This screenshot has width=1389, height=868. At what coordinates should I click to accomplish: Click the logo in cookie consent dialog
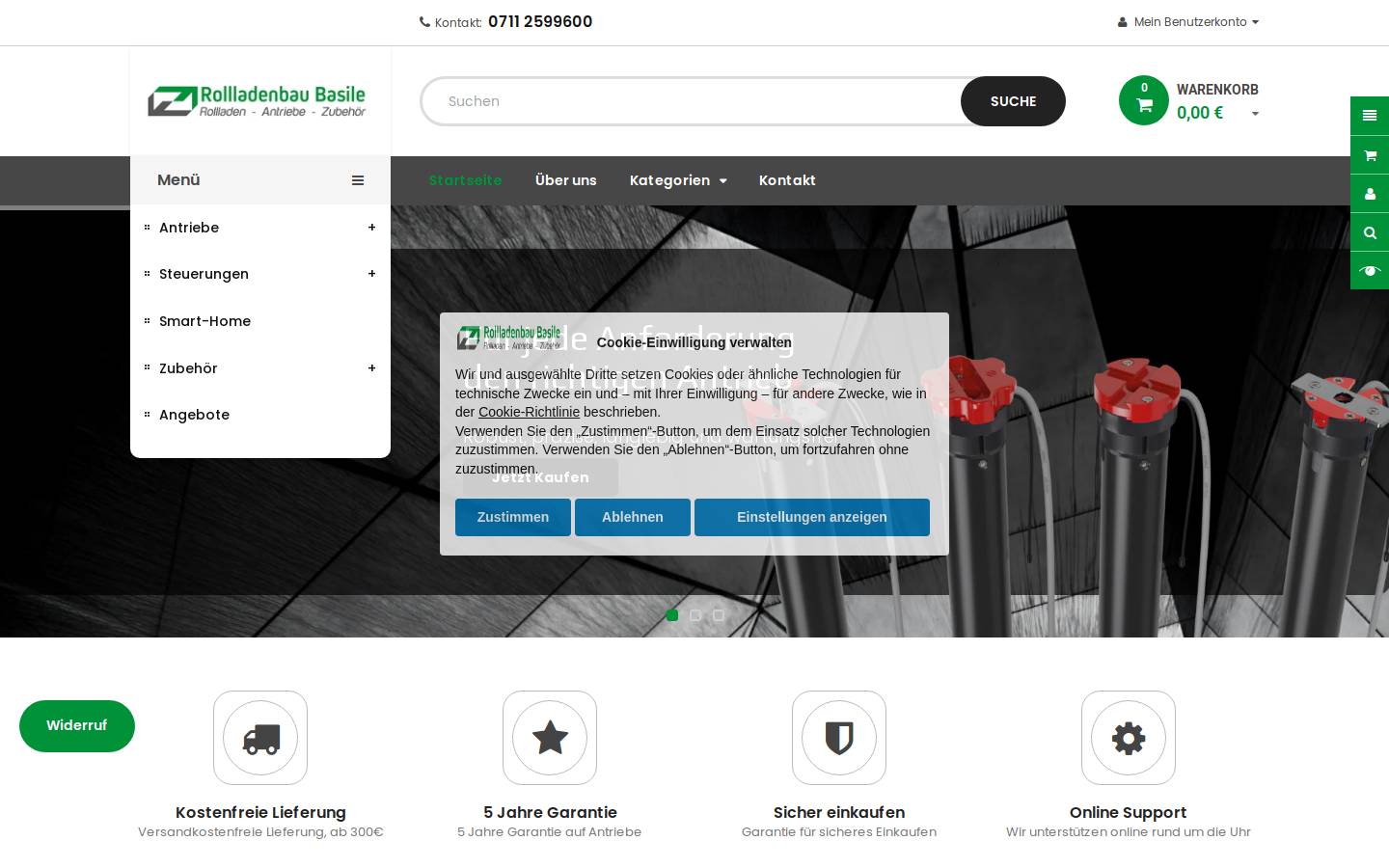(509, 338)
